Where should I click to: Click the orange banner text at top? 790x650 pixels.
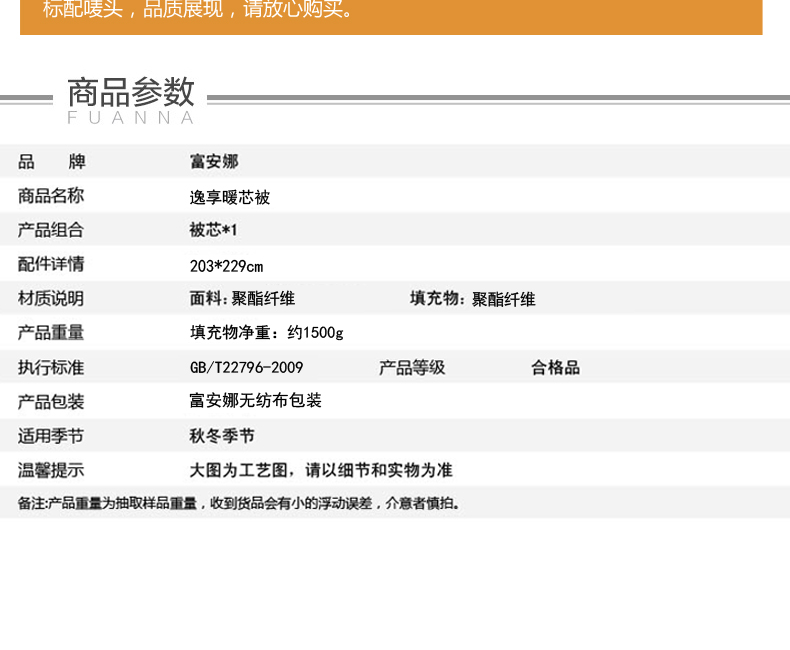coord(199,12)
